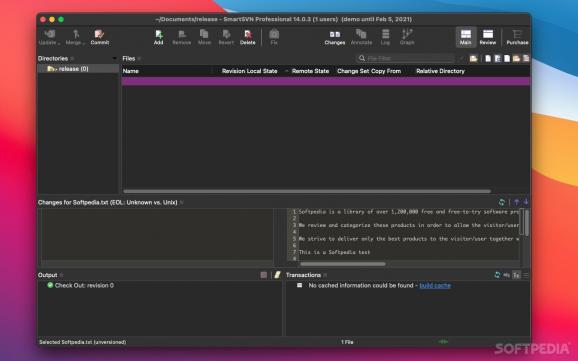578x361 pixels.
Task: Open the Log toolbar icon
Action: (385, 37)
